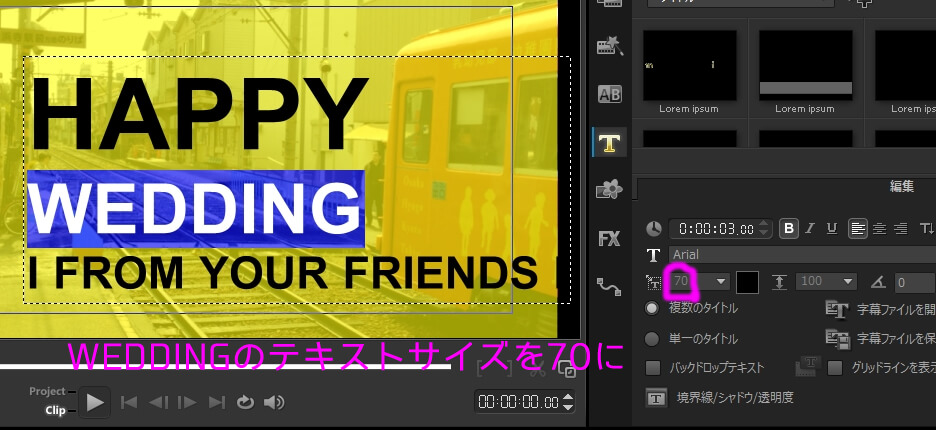The height and width of the screenshot is (430, 936).
Task: Align title text to the left
Action: [x=858, y=228]
